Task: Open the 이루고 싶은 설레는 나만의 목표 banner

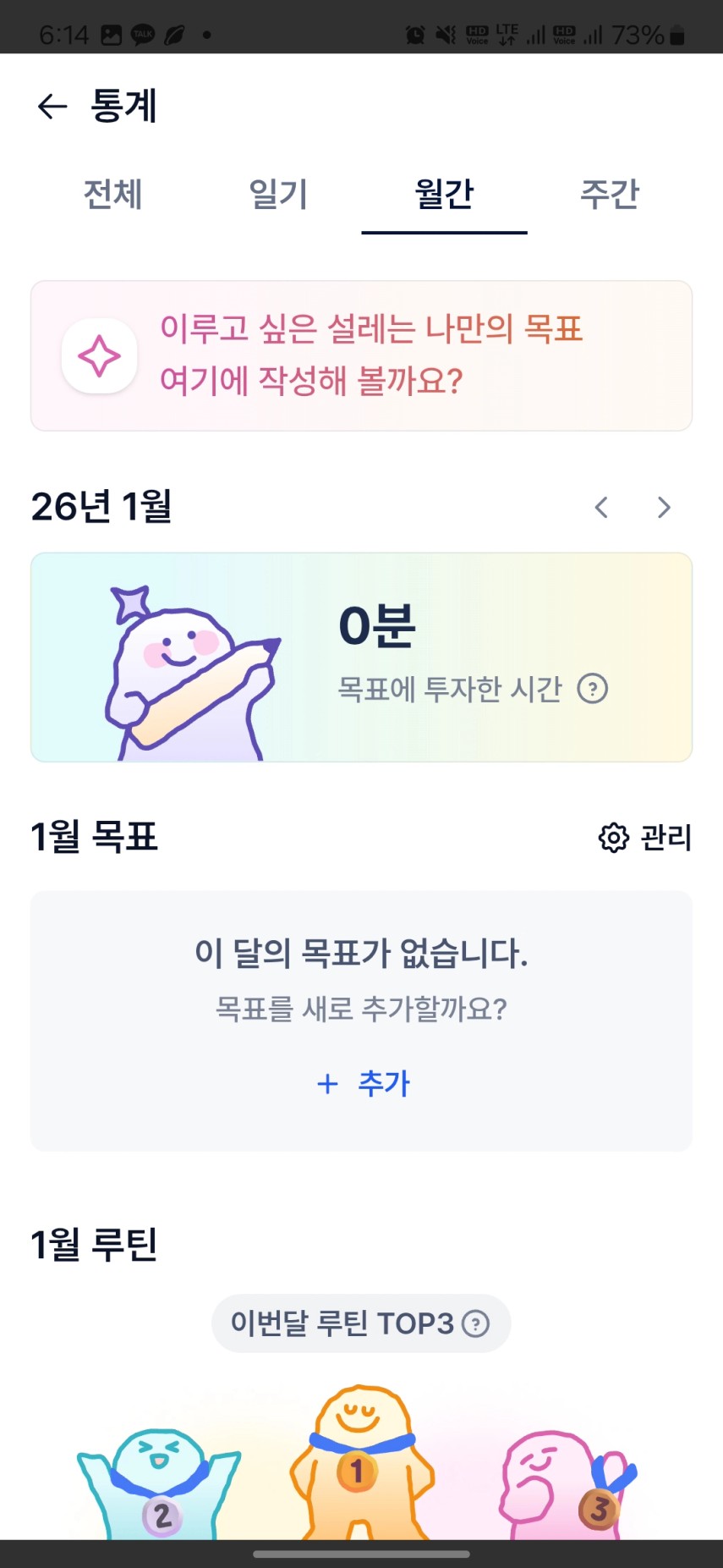Action: pos(372,355)
